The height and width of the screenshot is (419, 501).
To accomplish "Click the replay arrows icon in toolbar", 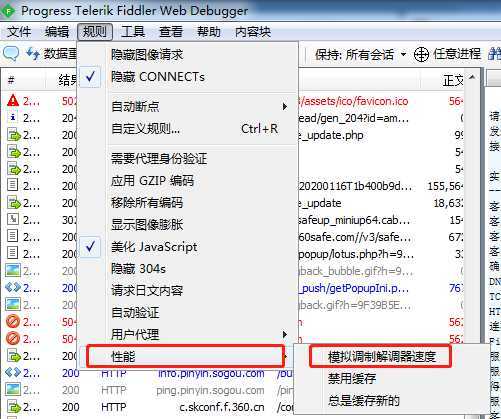I will coord(33,54).
